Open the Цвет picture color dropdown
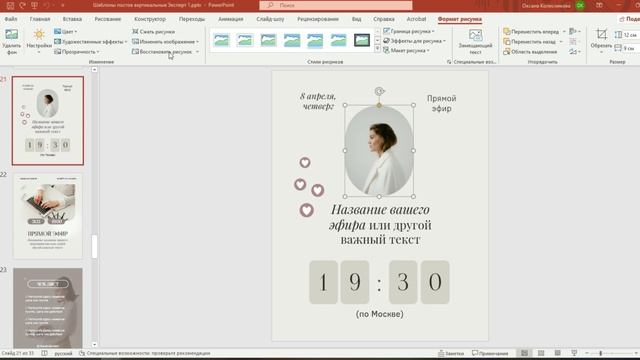 [66, 31]
